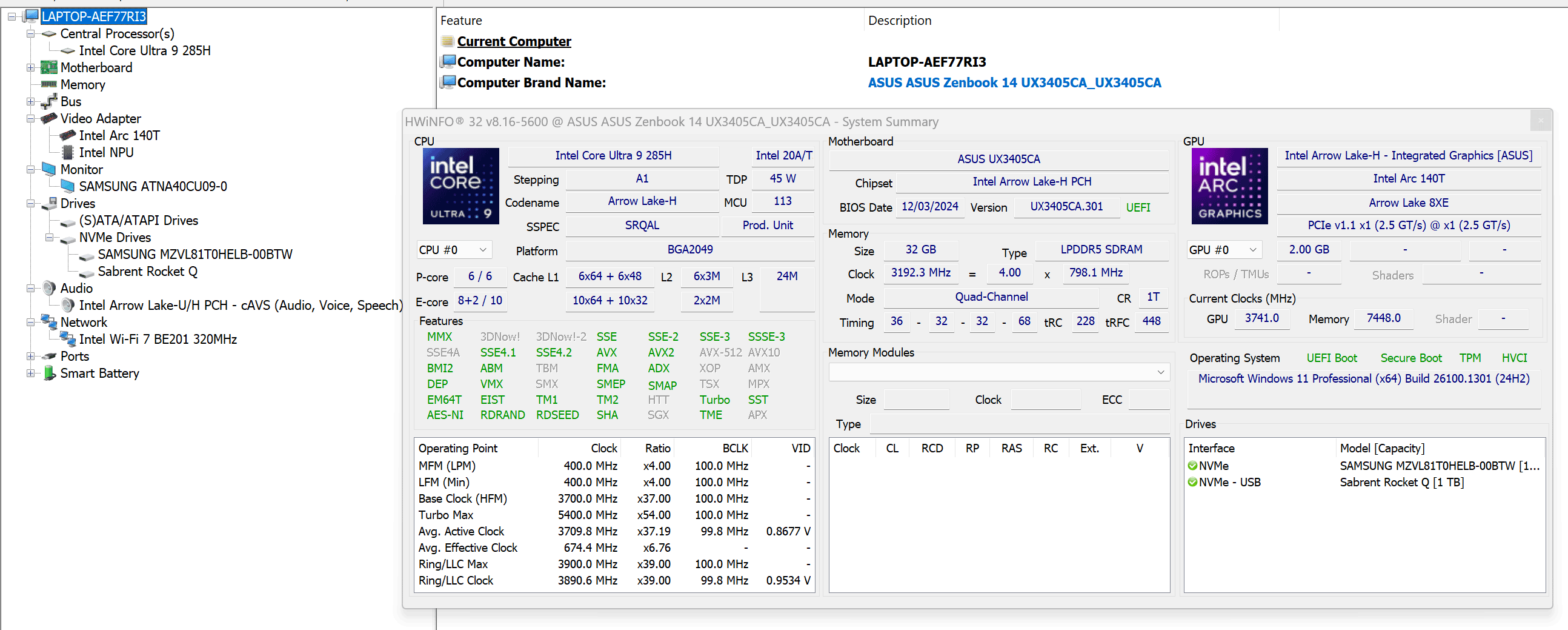Expand the Smart Battery tree node
This screenshot has width=1568, height=630.
(x=30, y=374)
